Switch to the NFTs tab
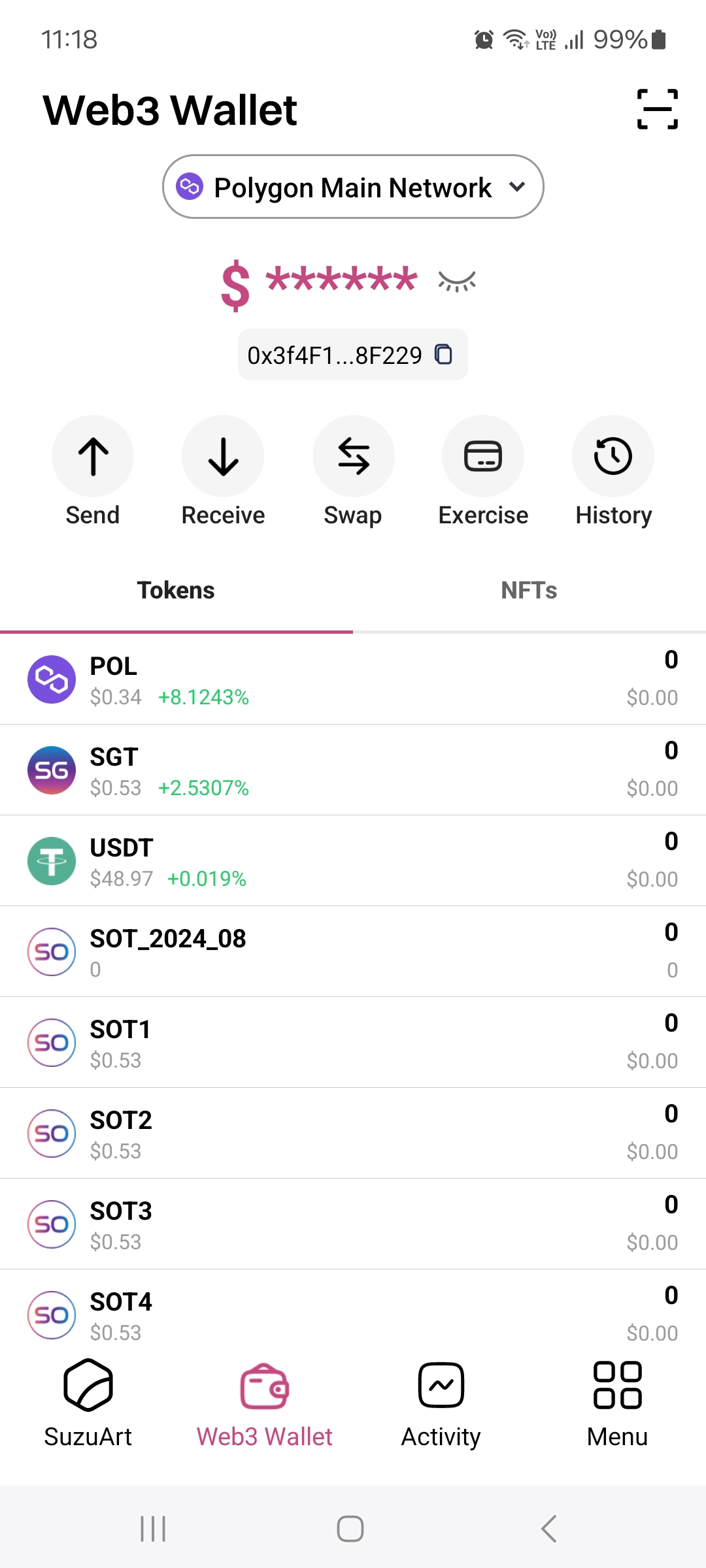The image size is (706, 1568). (529, 591)
